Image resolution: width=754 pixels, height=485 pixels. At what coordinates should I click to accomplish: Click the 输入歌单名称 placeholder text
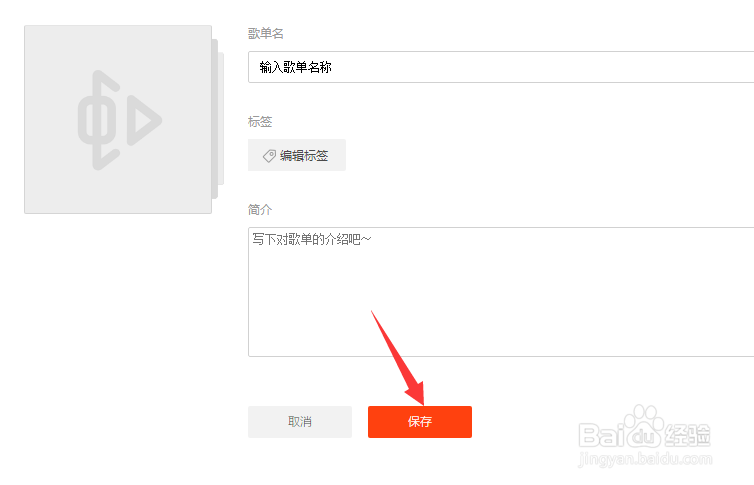[x=295, y=67]
